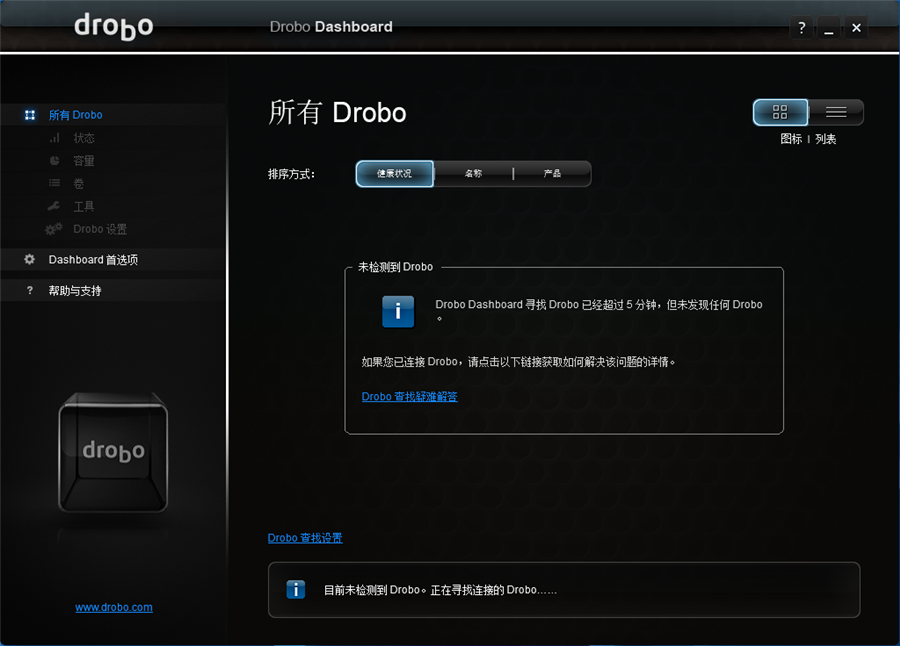Open Dashboard 首选项 in sidebar
The width and height of the screenshot is (900, 646).
[93, 260]
